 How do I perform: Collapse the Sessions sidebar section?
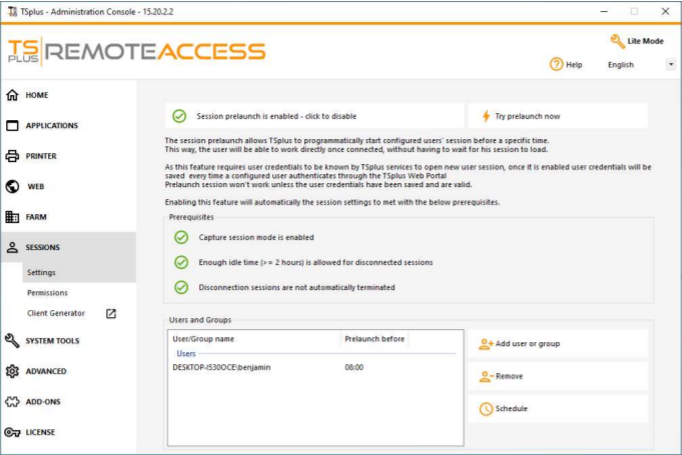pos(43,247)
